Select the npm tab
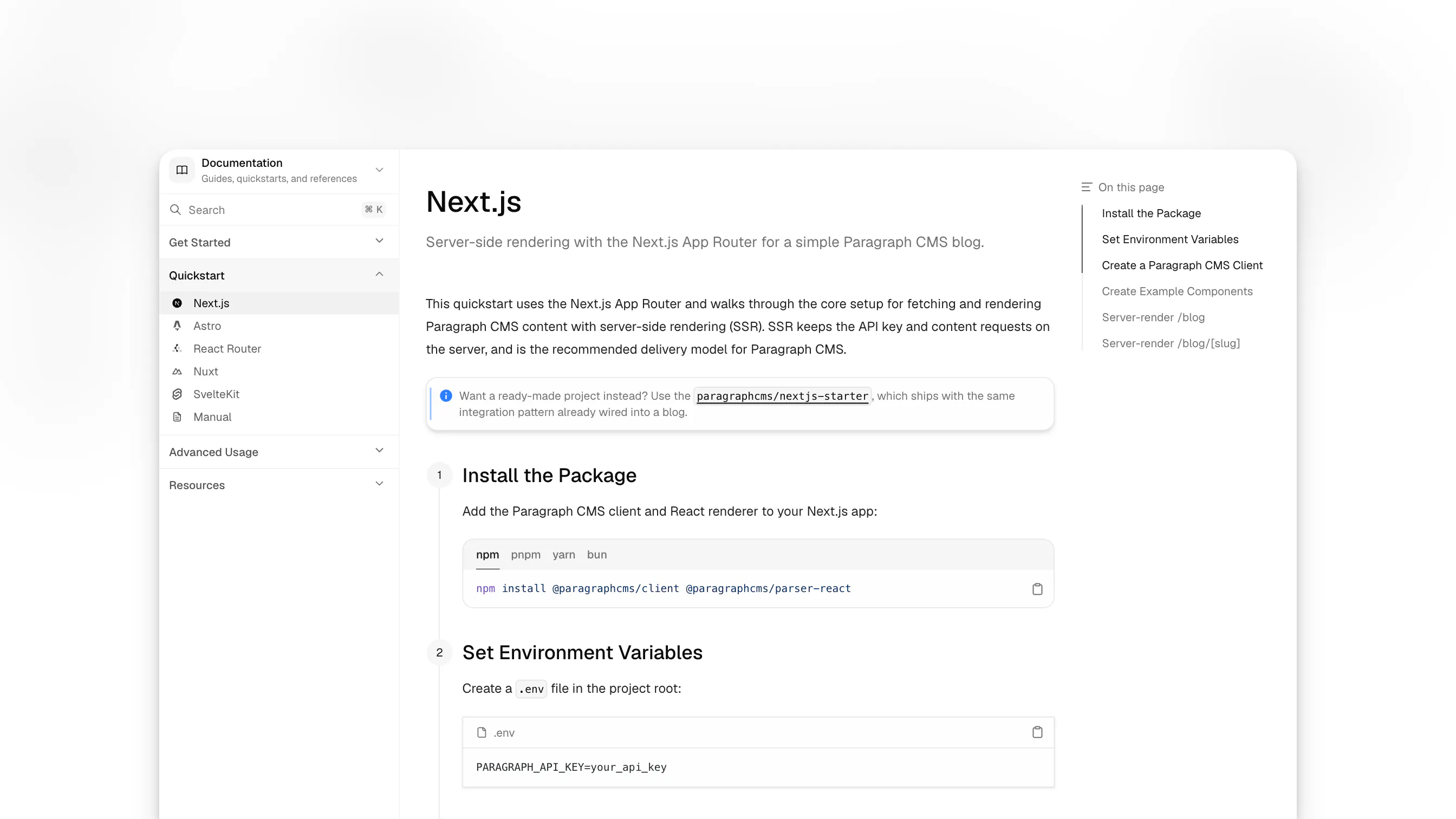 pos(487,555)
